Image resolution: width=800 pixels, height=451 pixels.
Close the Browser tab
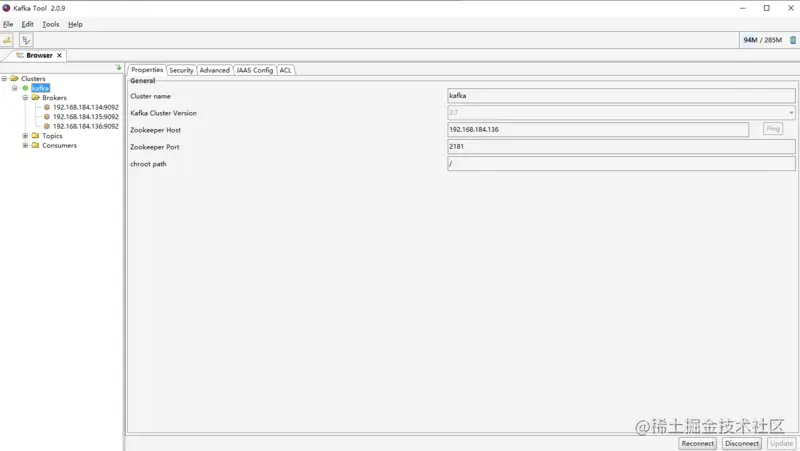point(59,55)
